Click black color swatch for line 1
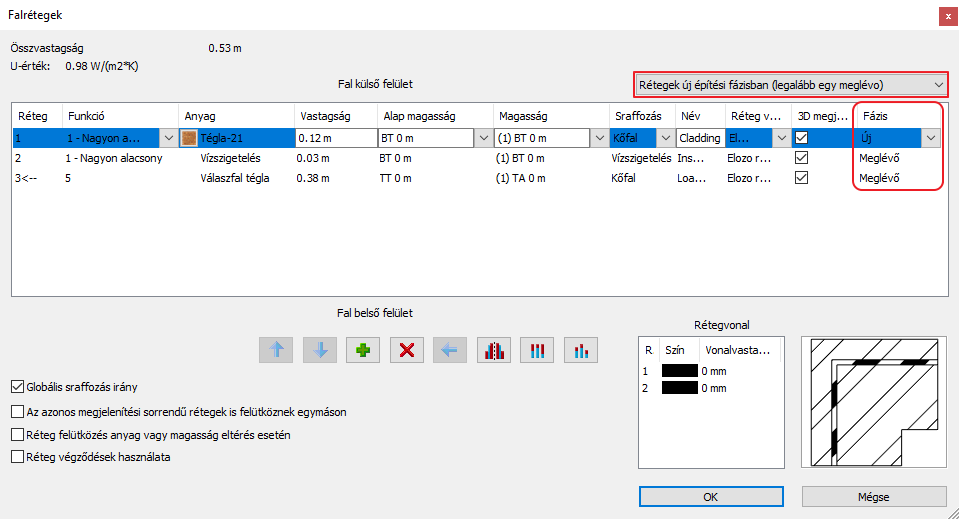 click(679, 370)
